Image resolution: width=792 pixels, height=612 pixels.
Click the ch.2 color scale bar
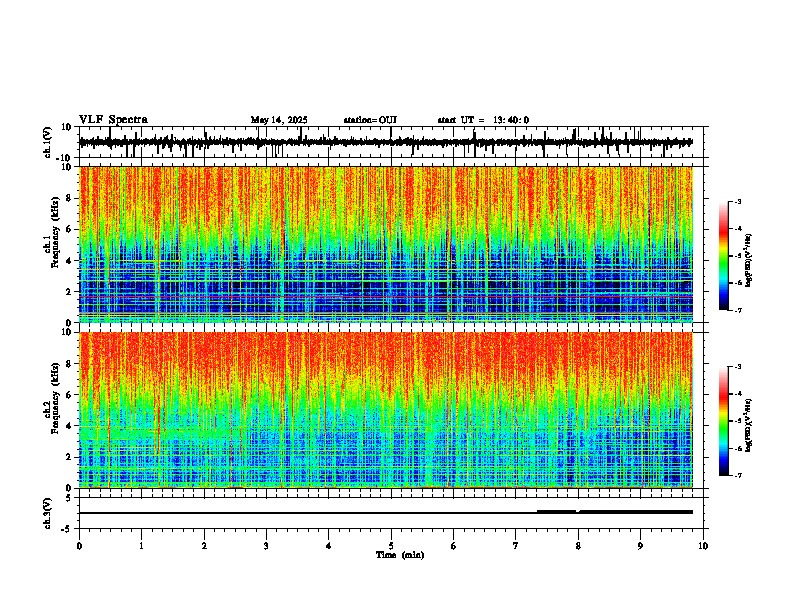[724, 421]
